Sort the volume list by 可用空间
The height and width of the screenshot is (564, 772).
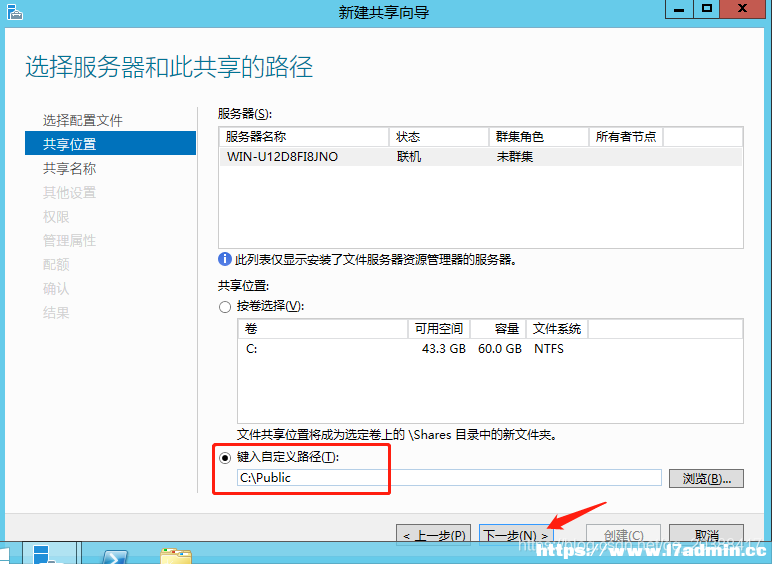click(x=439, y=329)
